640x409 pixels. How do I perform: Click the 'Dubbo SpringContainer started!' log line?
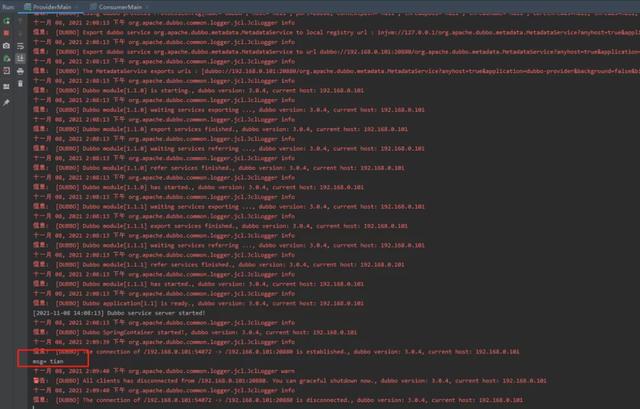click(x=195, y=332)
